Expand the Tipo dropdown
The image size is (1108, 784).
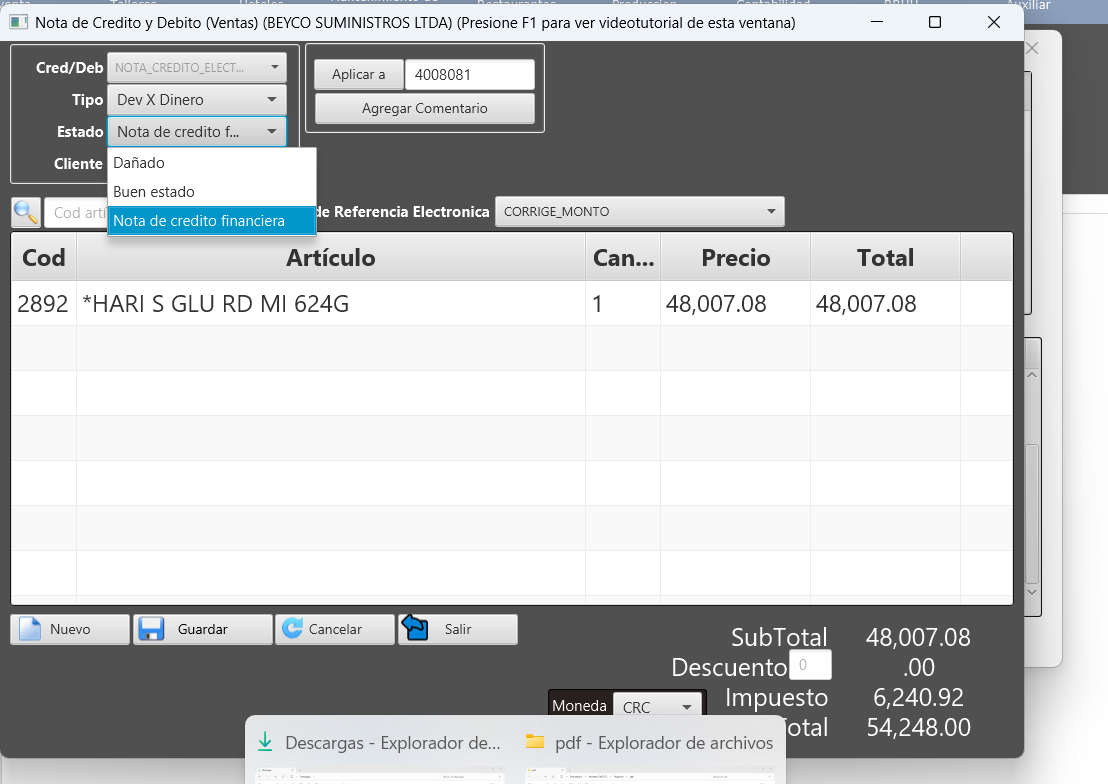(196, 100)
